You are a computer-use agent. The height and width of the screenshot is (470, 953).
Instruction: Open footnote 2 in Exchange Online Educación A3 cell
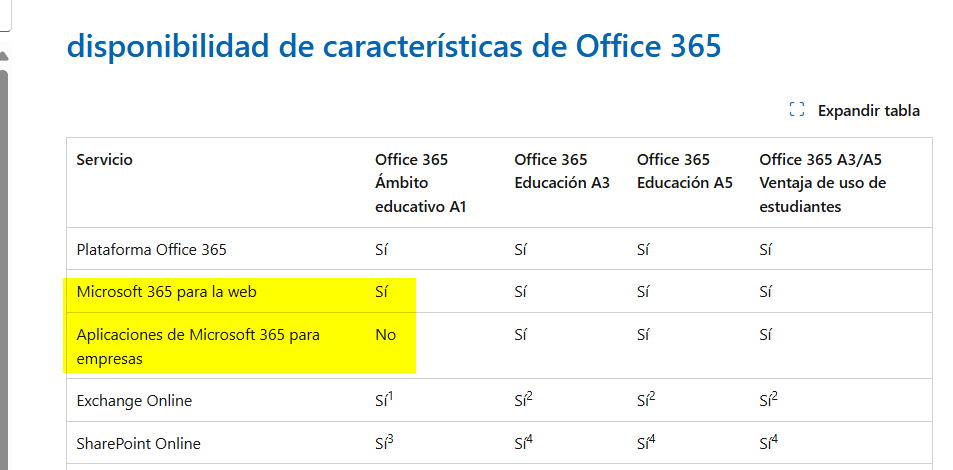pyautogui.click(x=529, y=396)
